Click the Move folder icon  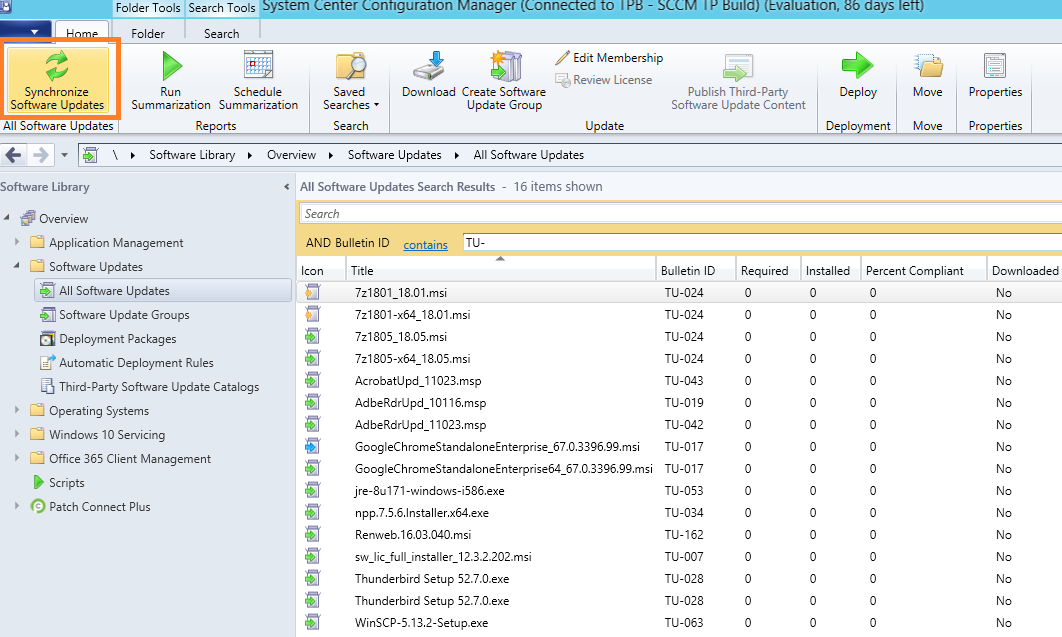click(928, 67)
